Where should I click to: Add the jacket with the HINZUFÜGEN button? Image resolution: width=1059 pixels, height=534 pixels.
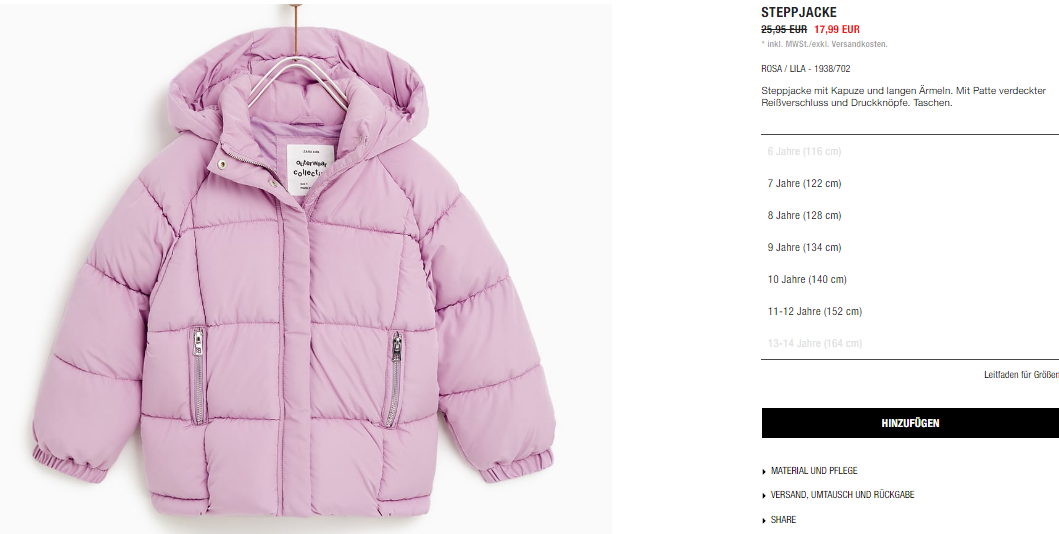tap(910, 423)
